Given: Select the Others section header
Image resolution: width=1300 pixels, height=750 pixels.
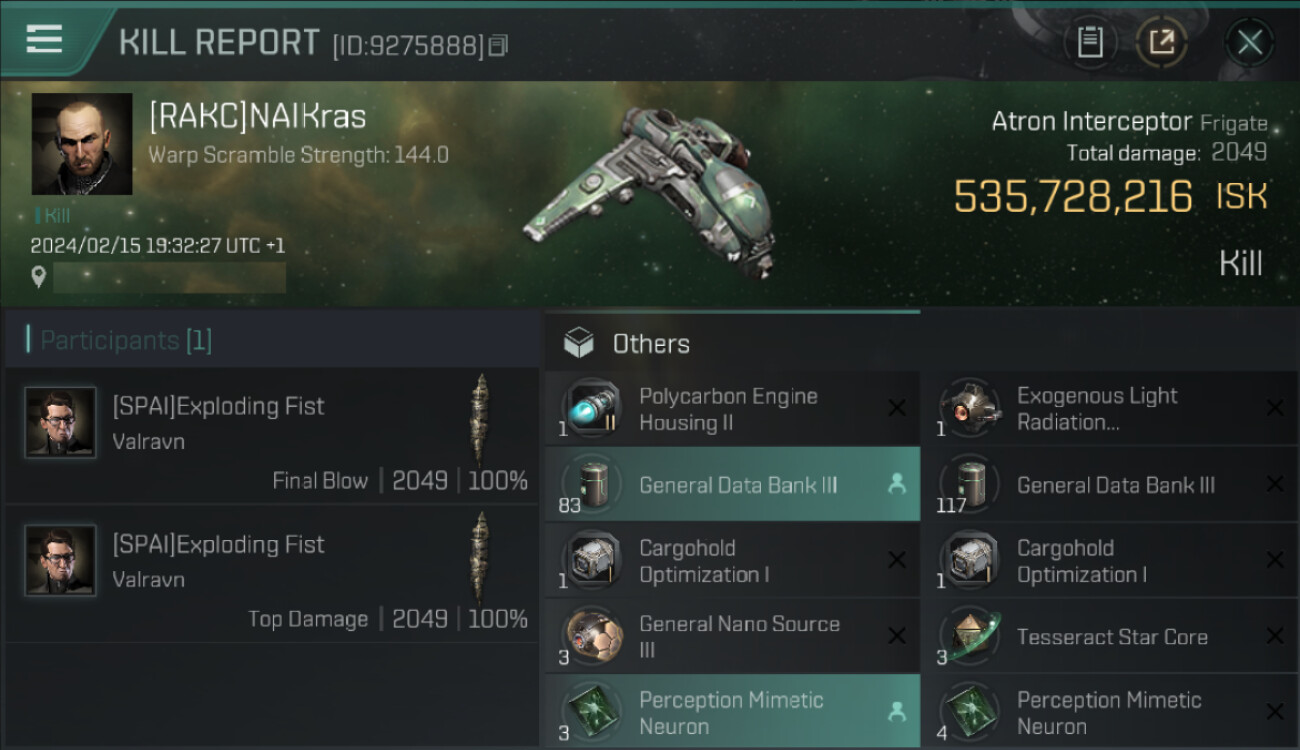Looking at the screenshot, I should pyautogui.click(x=651, y=344).
